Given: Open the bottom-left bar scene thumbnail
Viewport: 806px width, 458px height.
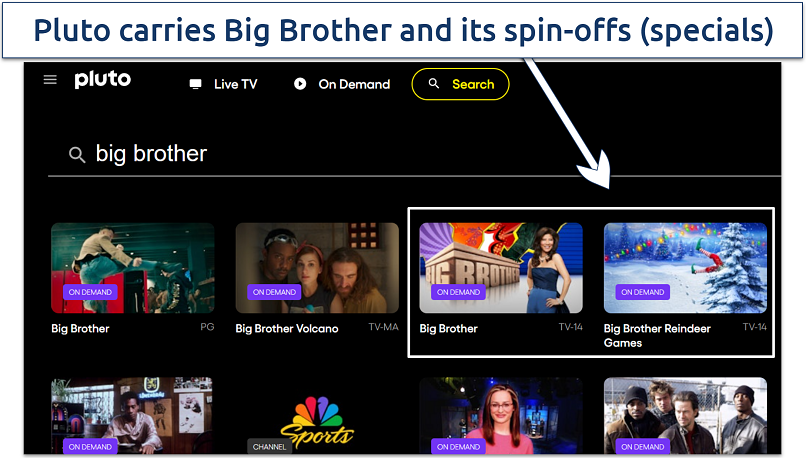Looking at the screenshot, I should [132, 415].
